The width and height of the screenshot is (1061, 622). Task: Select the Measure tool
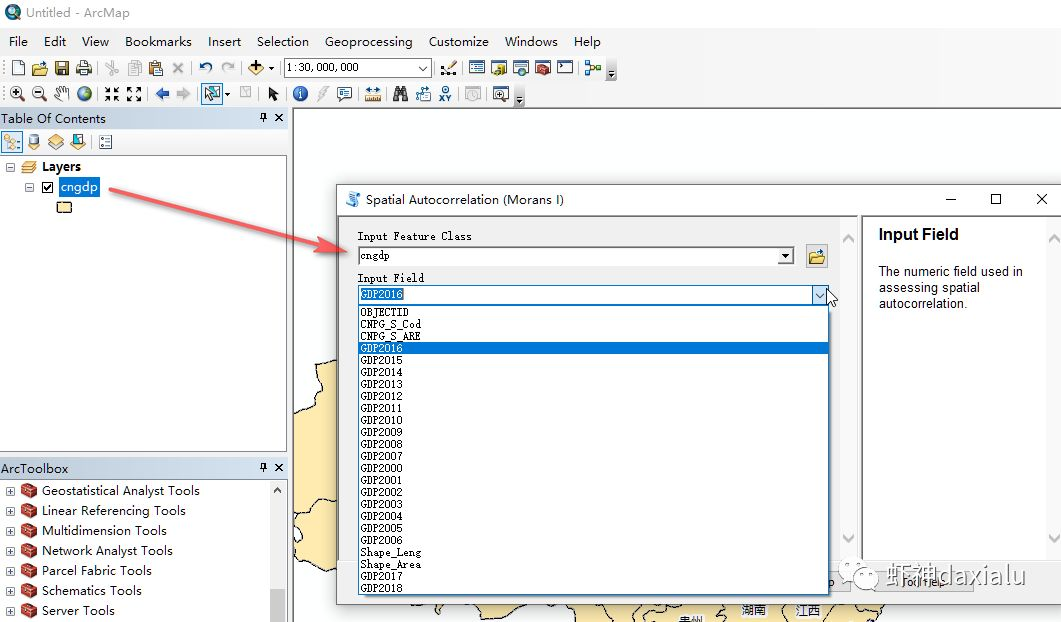pyautogui.click(x=373, y=94)
